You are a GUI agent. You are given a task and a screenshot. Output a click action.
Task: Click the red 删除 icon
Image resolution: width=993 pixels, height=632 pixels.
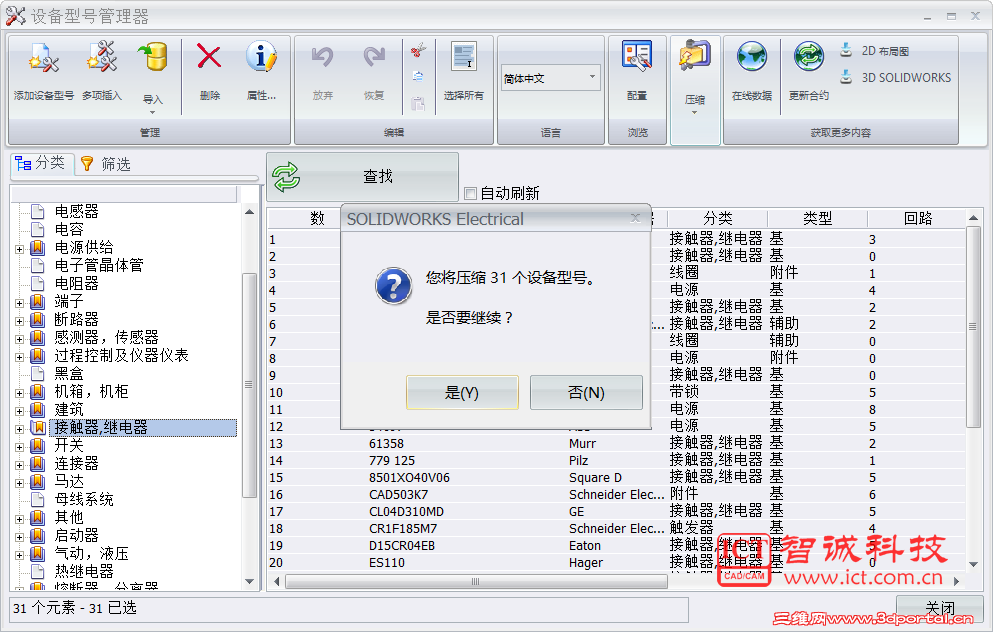[x=209, y=56]
